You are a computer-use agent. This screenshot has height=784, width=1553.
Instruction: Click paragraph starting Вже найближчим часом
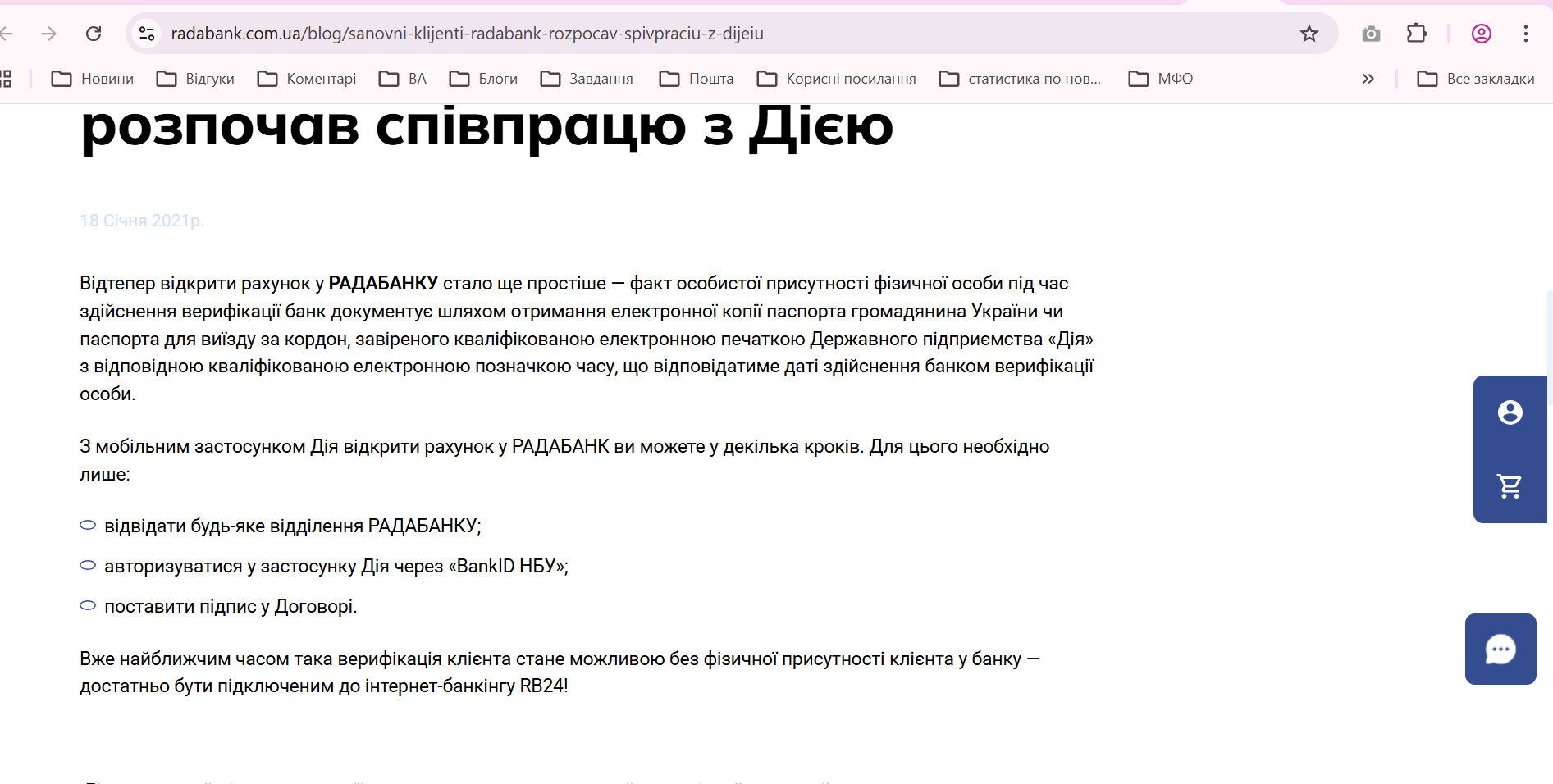pos(560,672)
